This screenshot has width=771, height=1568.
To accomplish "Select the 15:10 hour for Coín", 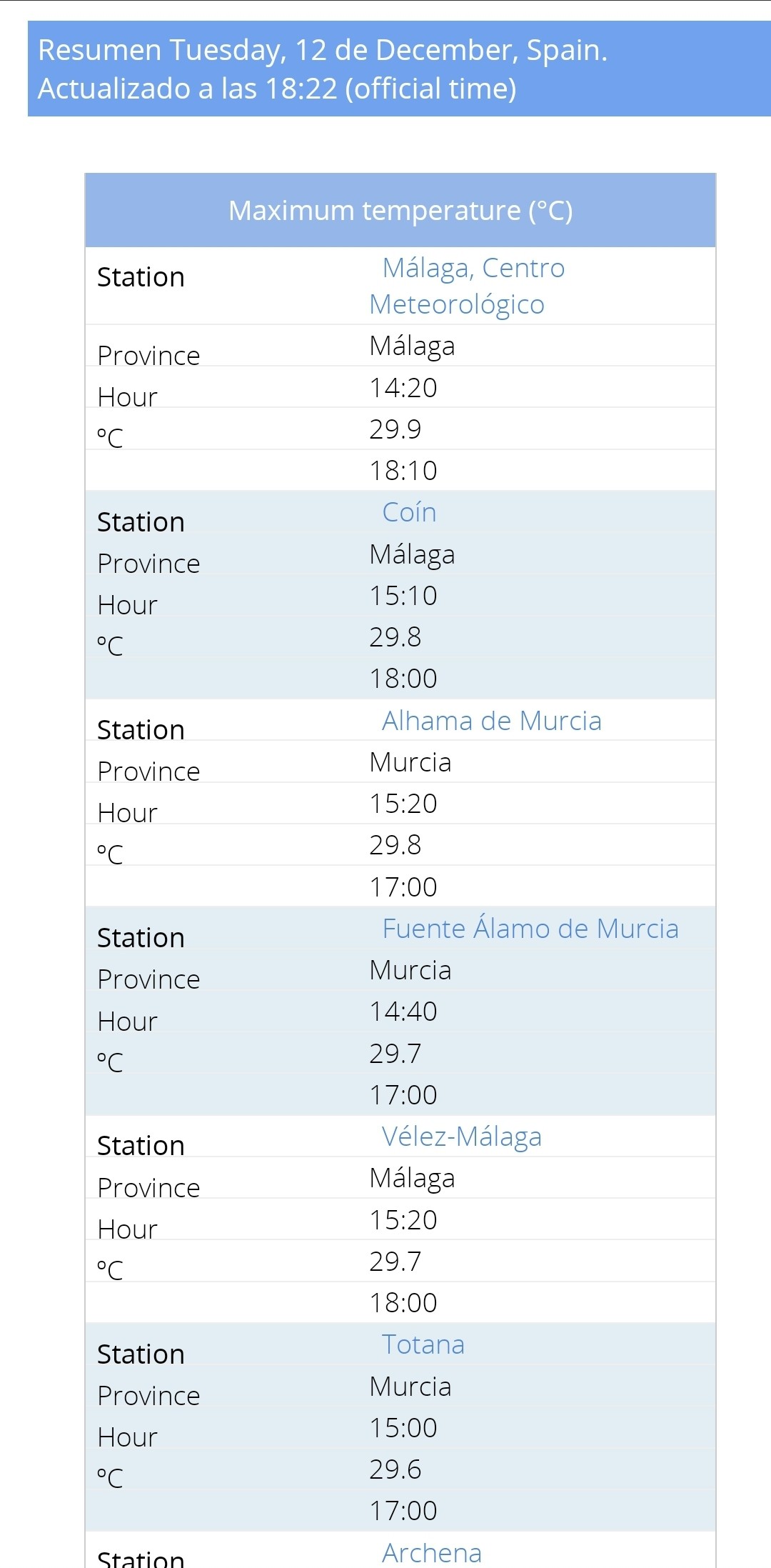I will tap(403, 596).
